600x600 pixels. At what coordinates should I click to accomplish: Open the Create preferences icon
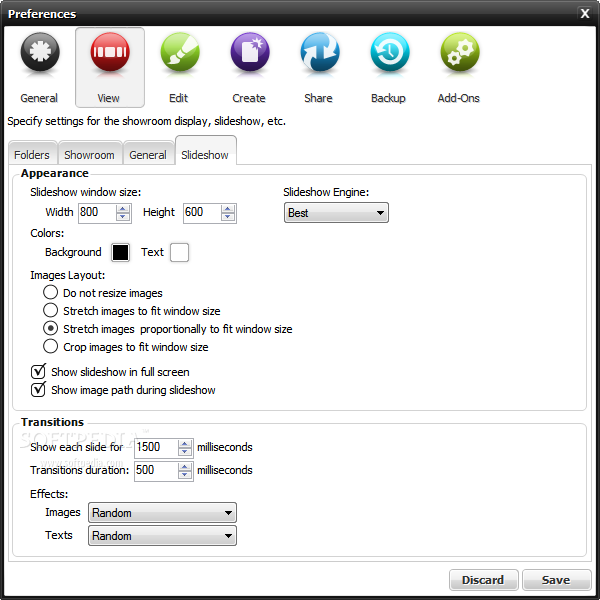(x=249, y=67)
